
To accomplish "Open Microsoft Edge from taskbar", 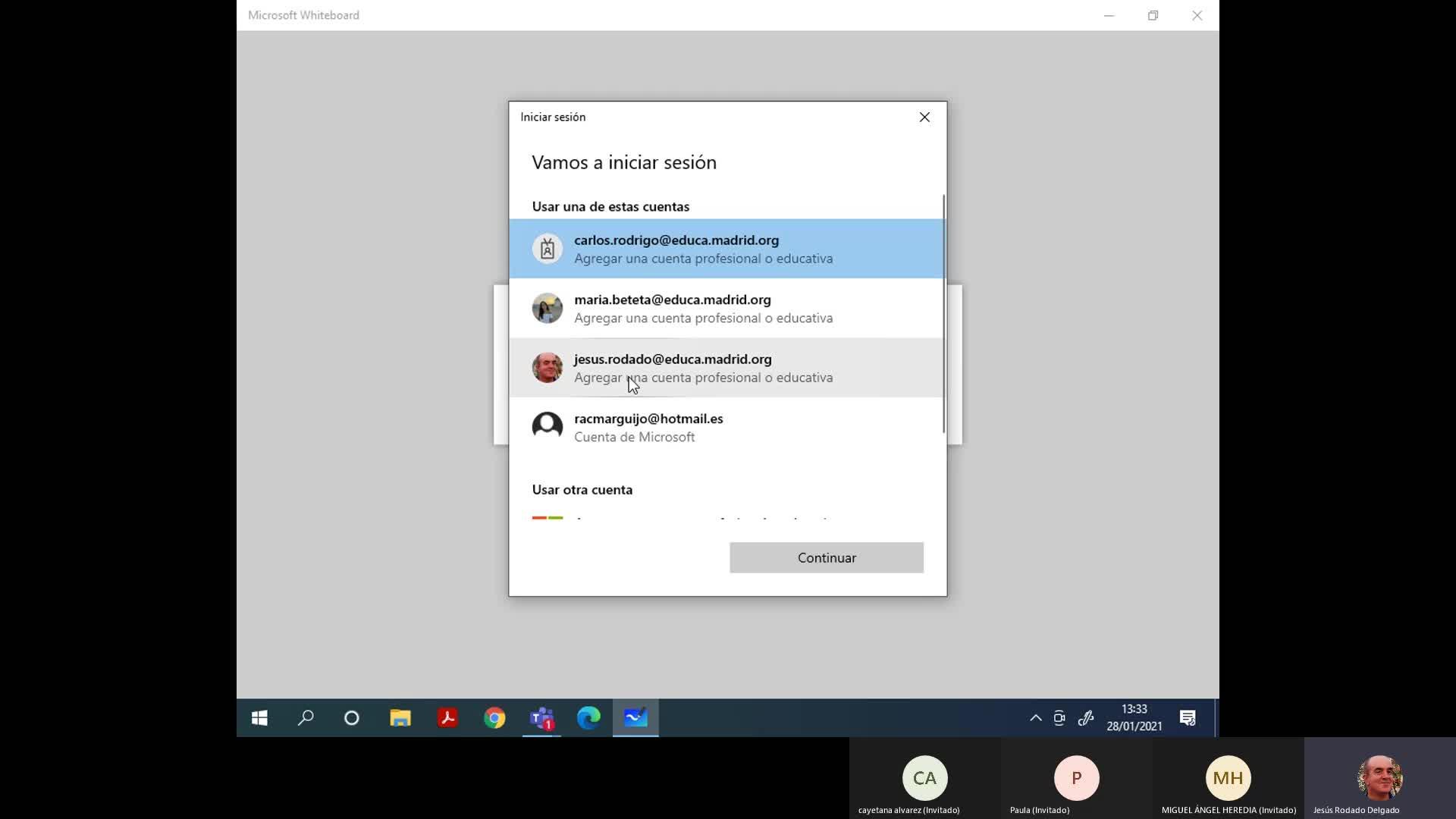I will pos(588,718).
